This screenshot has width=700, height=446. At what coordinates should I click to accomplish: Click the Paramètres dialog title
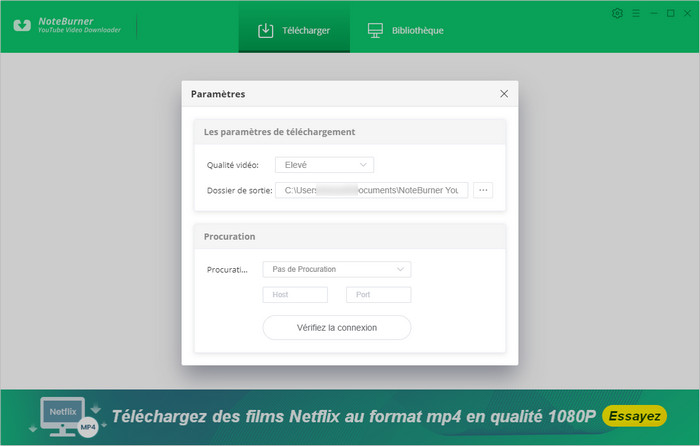[218, 94]
